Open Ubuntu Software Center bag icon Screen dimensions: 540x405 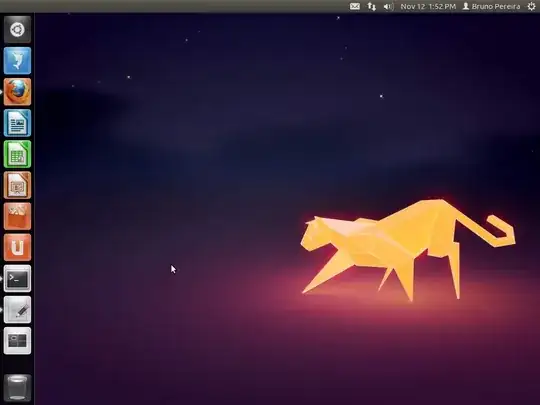(17, 216)
